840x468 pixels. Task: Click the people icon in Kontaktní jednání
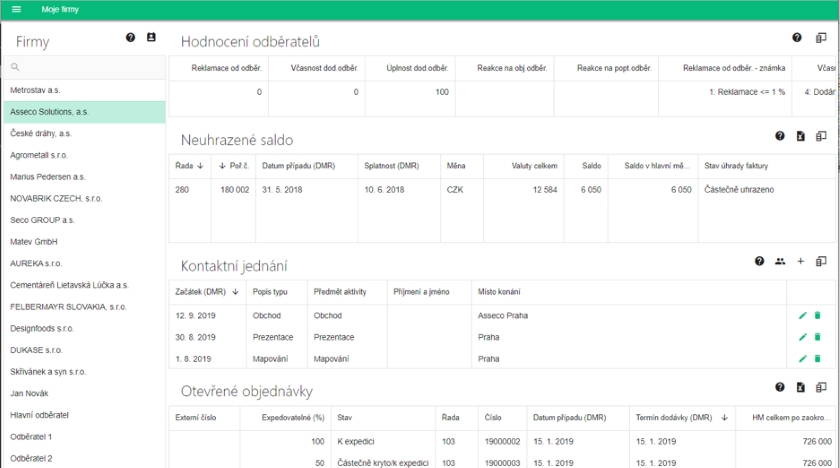pyautogui.click(x=780, y=261)
